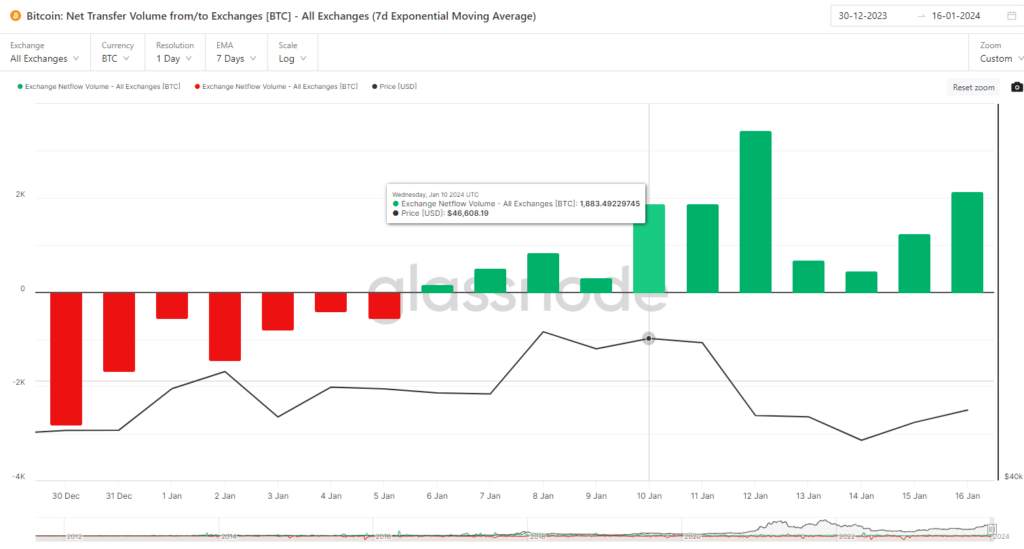Click the camera screenshot icon

1017,87
